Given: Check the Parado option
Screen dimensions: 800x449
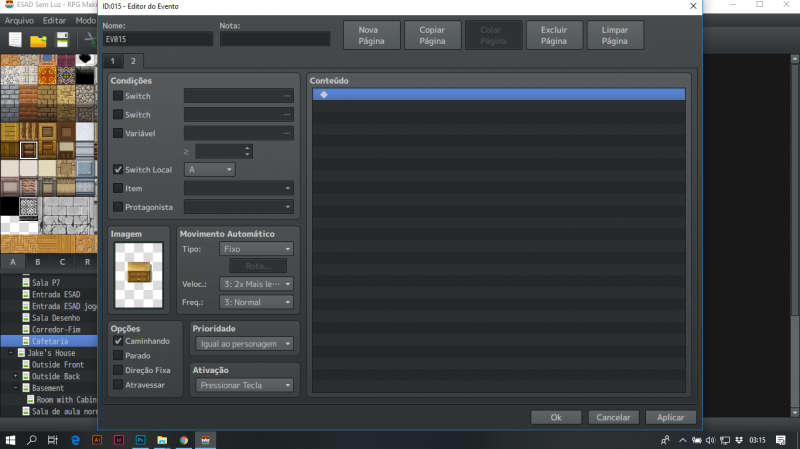Looking at the screenshot, I should tap(118, 356).
